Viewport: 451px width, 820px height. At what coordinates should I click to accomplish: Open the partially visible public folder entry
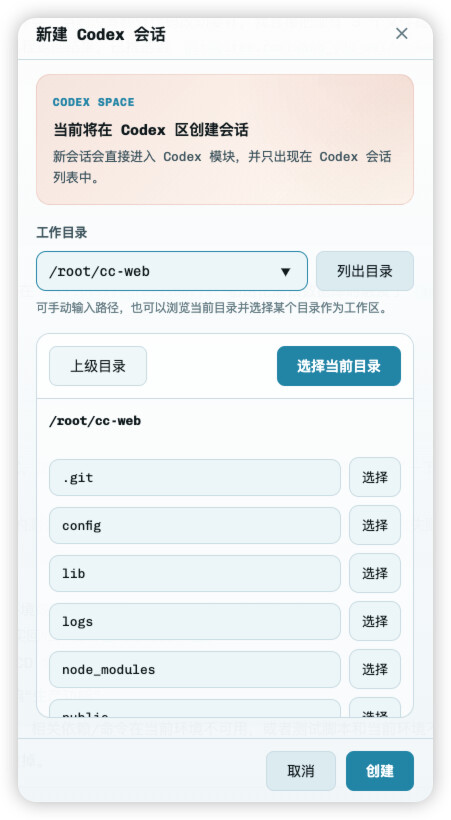[195, 709]
